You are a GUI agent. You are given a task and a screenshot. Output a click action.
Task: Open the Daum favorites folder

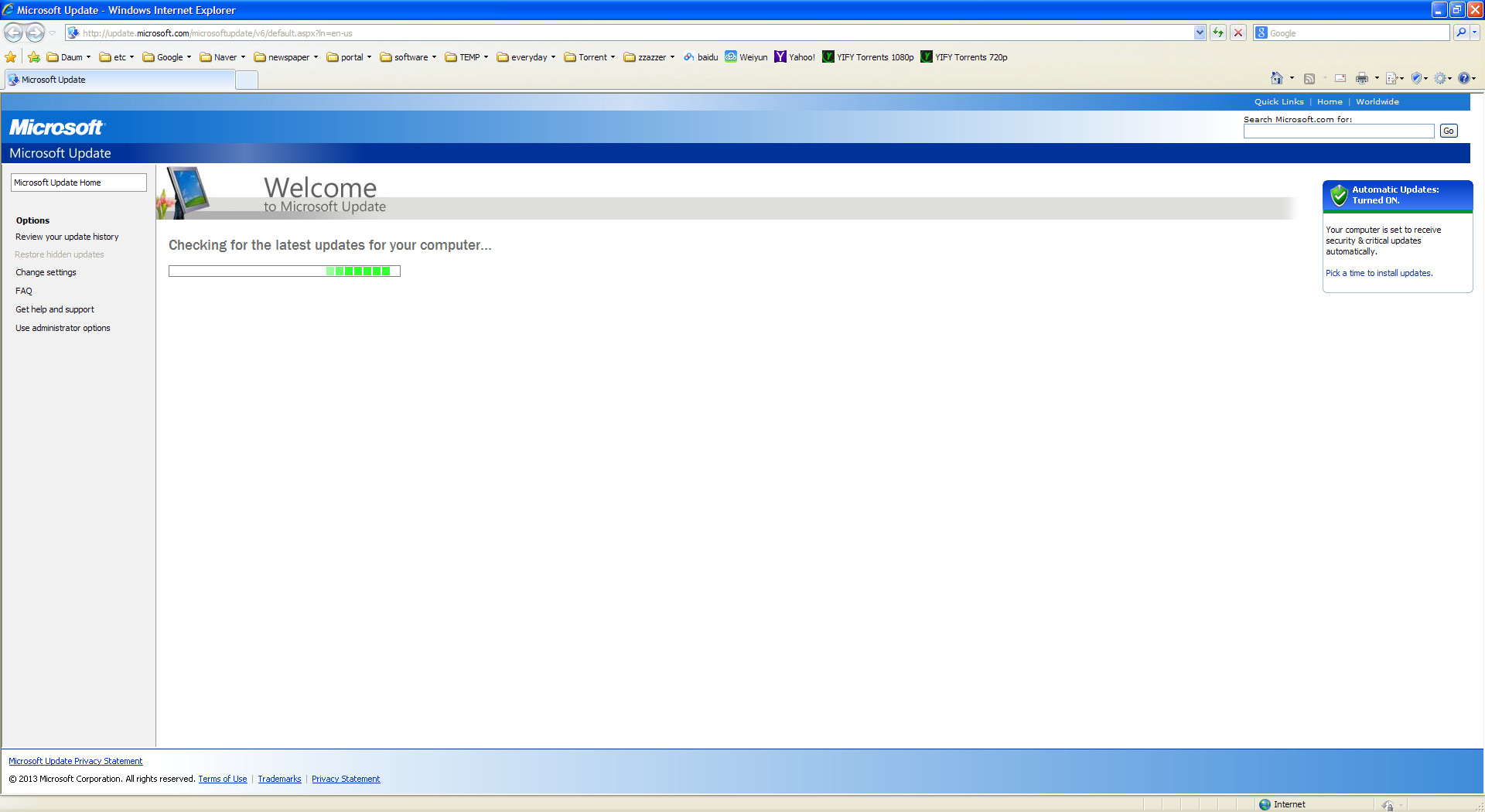pyautogui.click(x=69, y=57)
